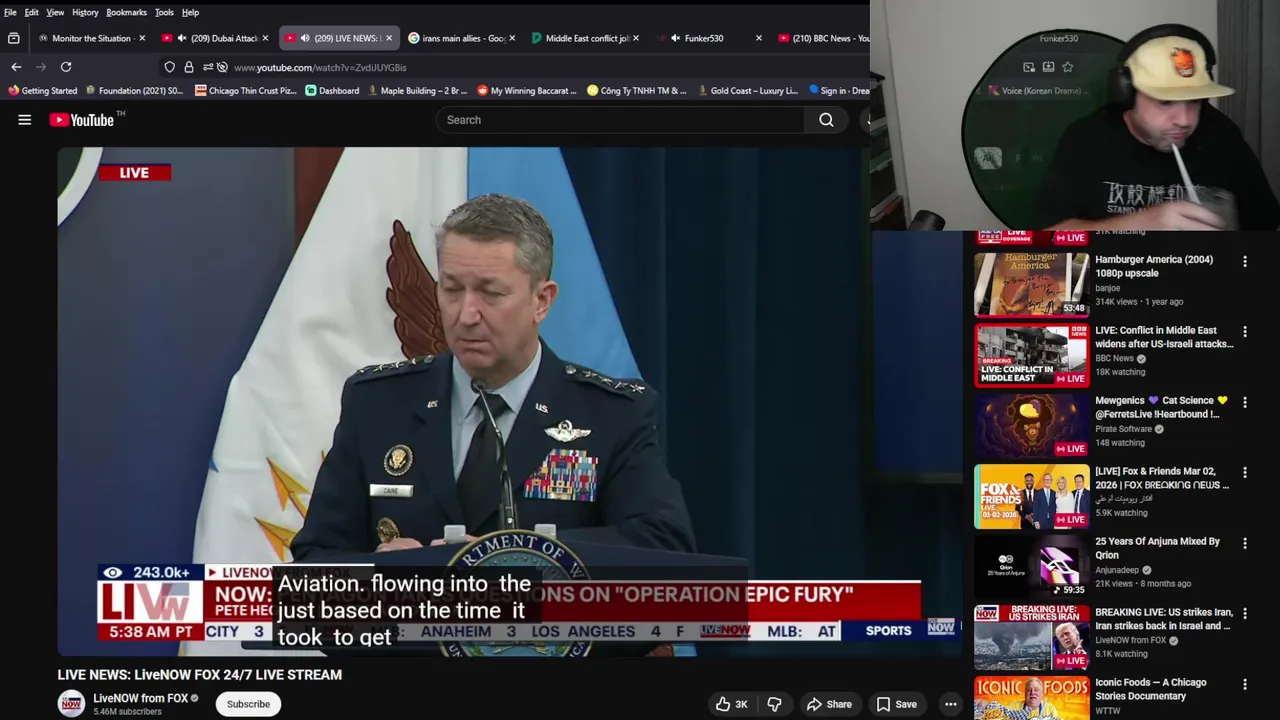Open options for Fox & Friends video
Viewport: 1280px width, 720px height.
(x=1245, y=473)
